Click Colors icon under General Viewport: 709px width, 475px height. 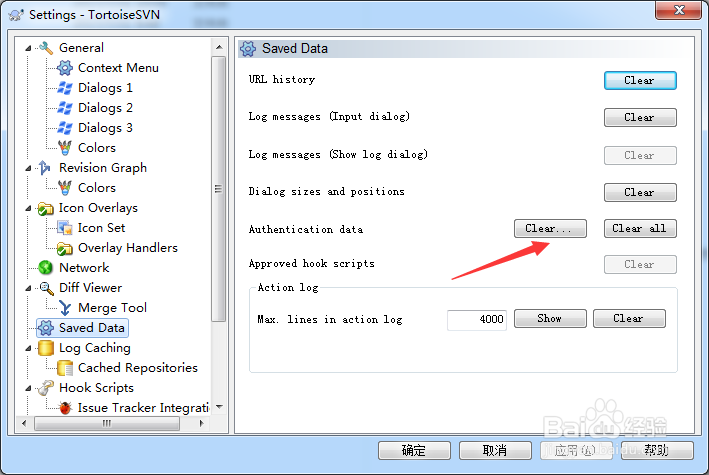65,147
